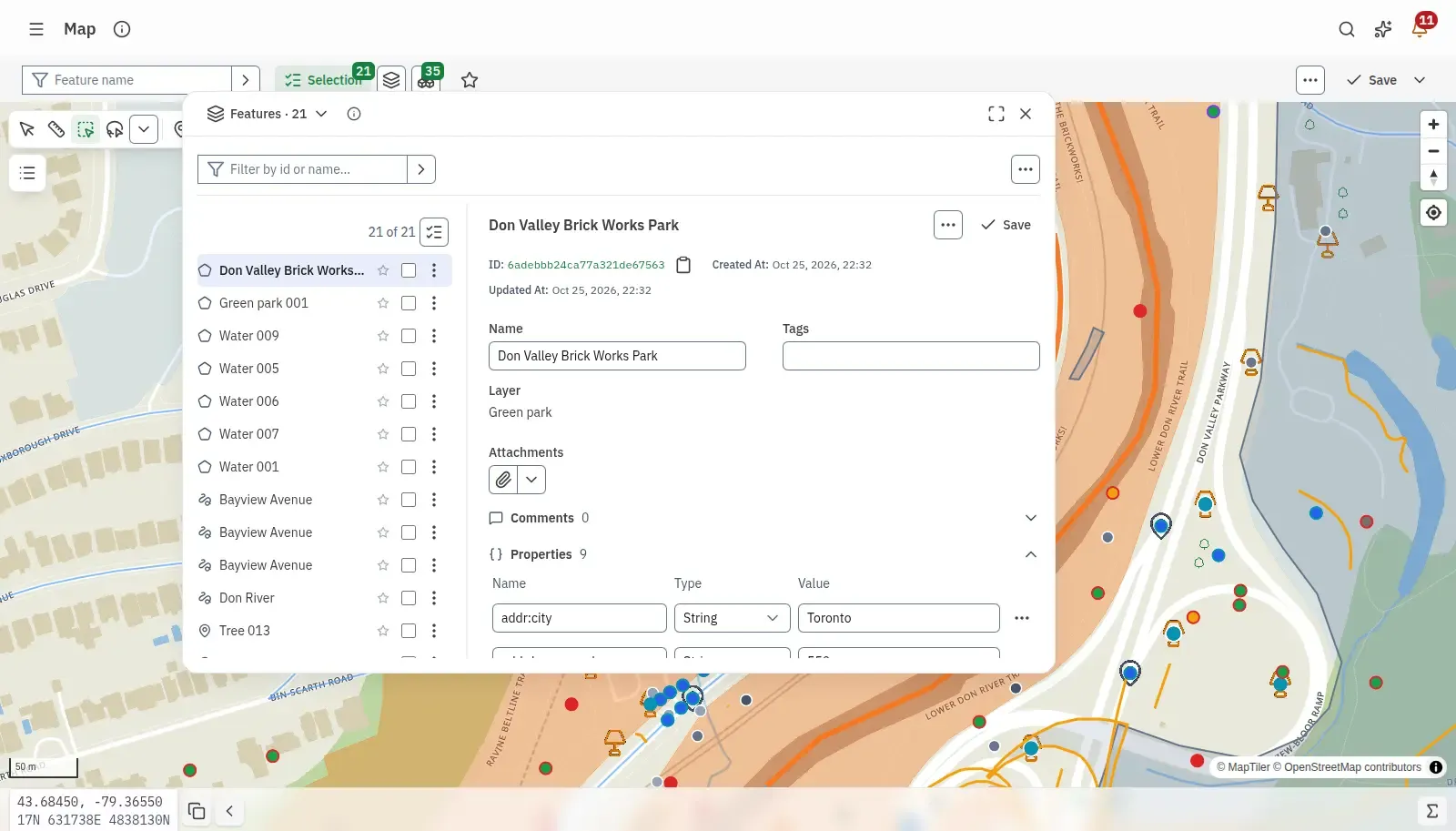
Task: Click the top toolbar Save button
Action: click(1371, 80)
